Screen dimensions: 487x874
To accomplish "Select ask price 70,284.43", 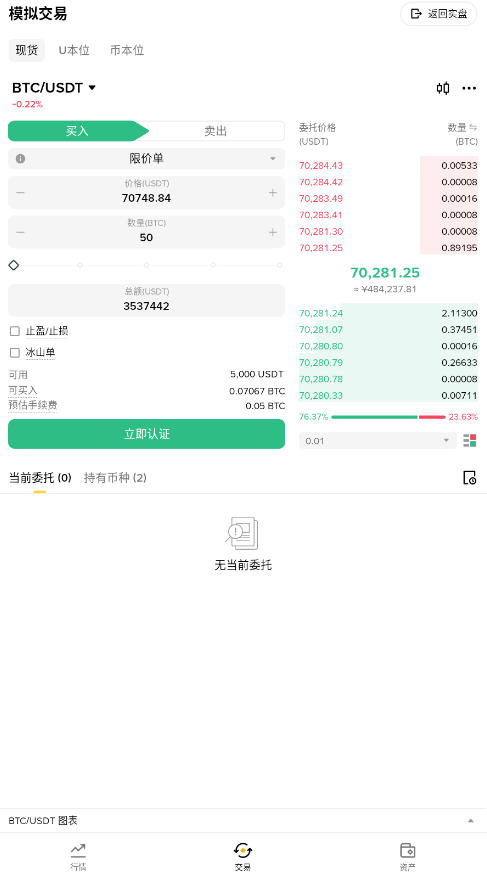I will click(321, 166).
